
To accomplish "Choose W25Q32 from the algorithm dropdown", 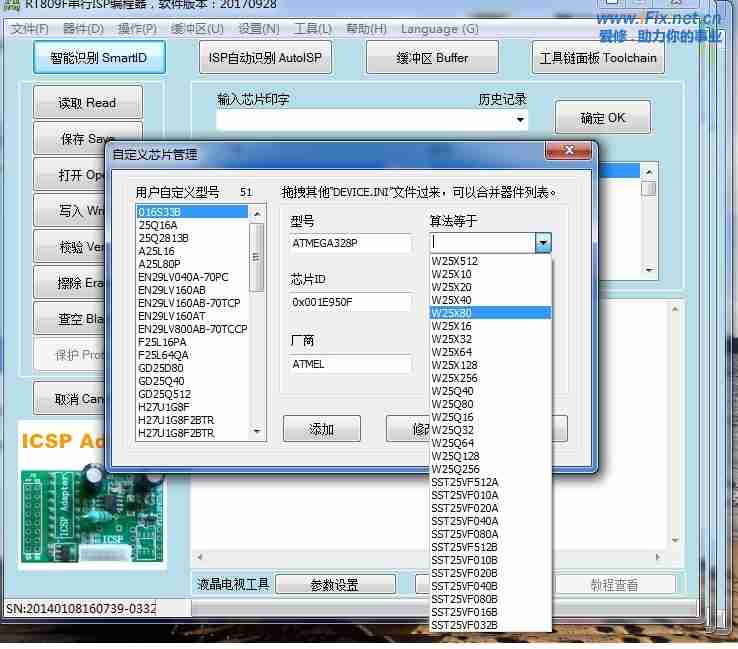I will coord(490,430).
